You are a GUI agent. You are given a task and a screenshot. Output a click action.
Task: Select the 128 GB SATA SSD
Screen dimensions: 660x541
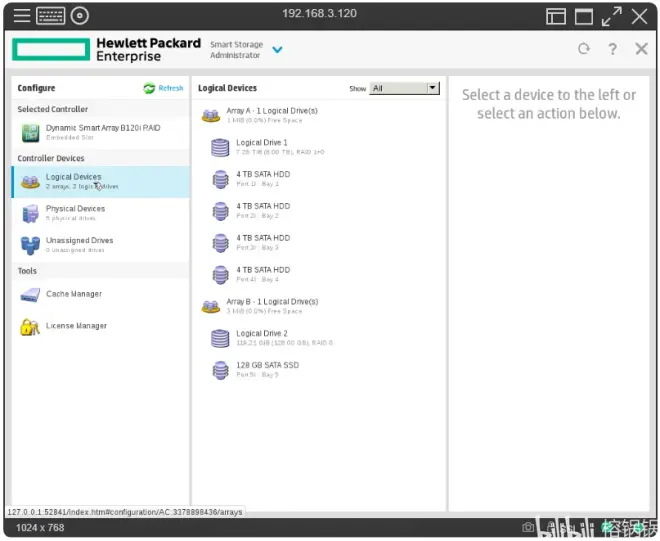(x=319, y=370)
